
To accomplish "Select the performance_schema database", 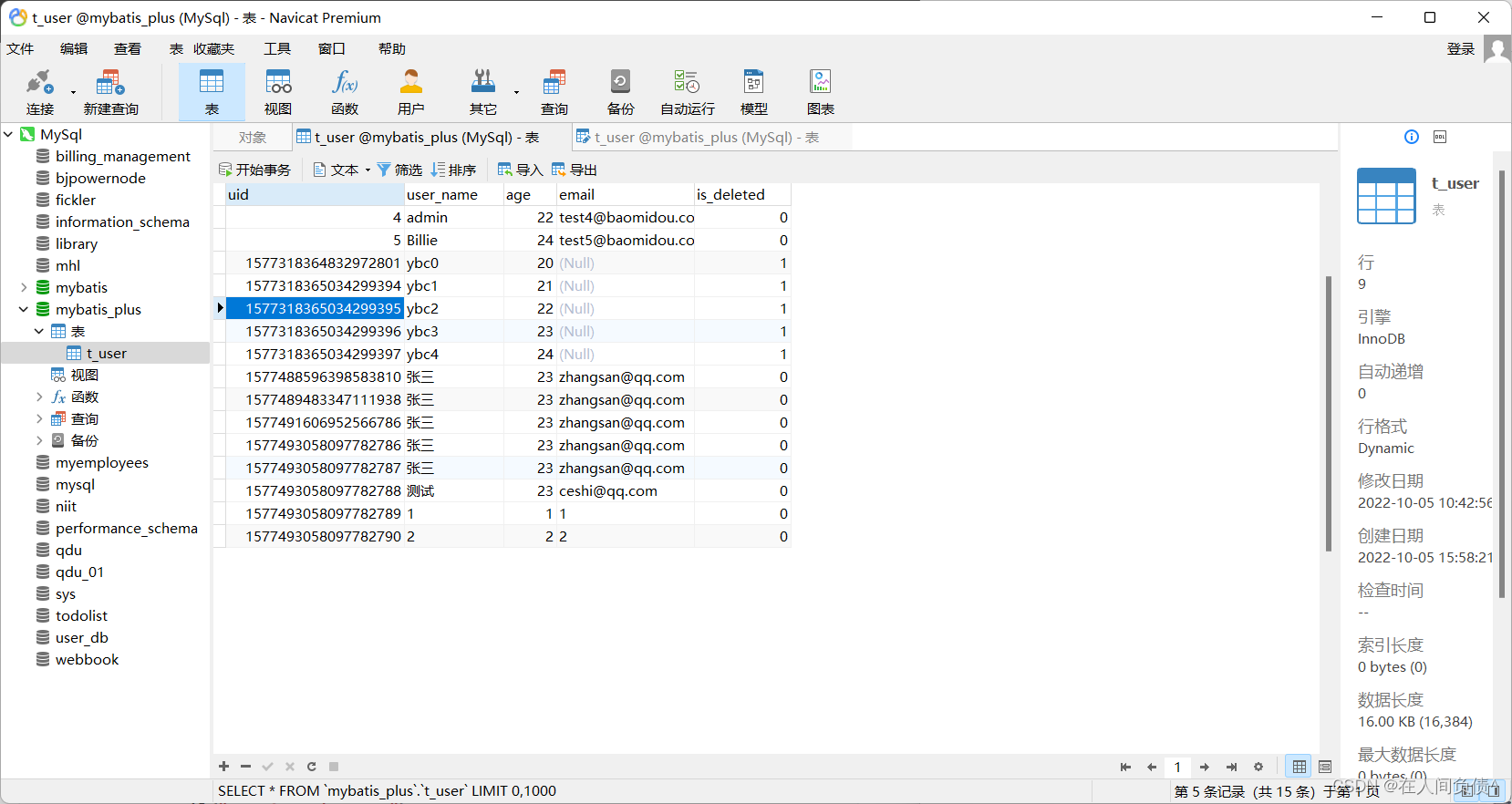I will (x=126, y=528).
